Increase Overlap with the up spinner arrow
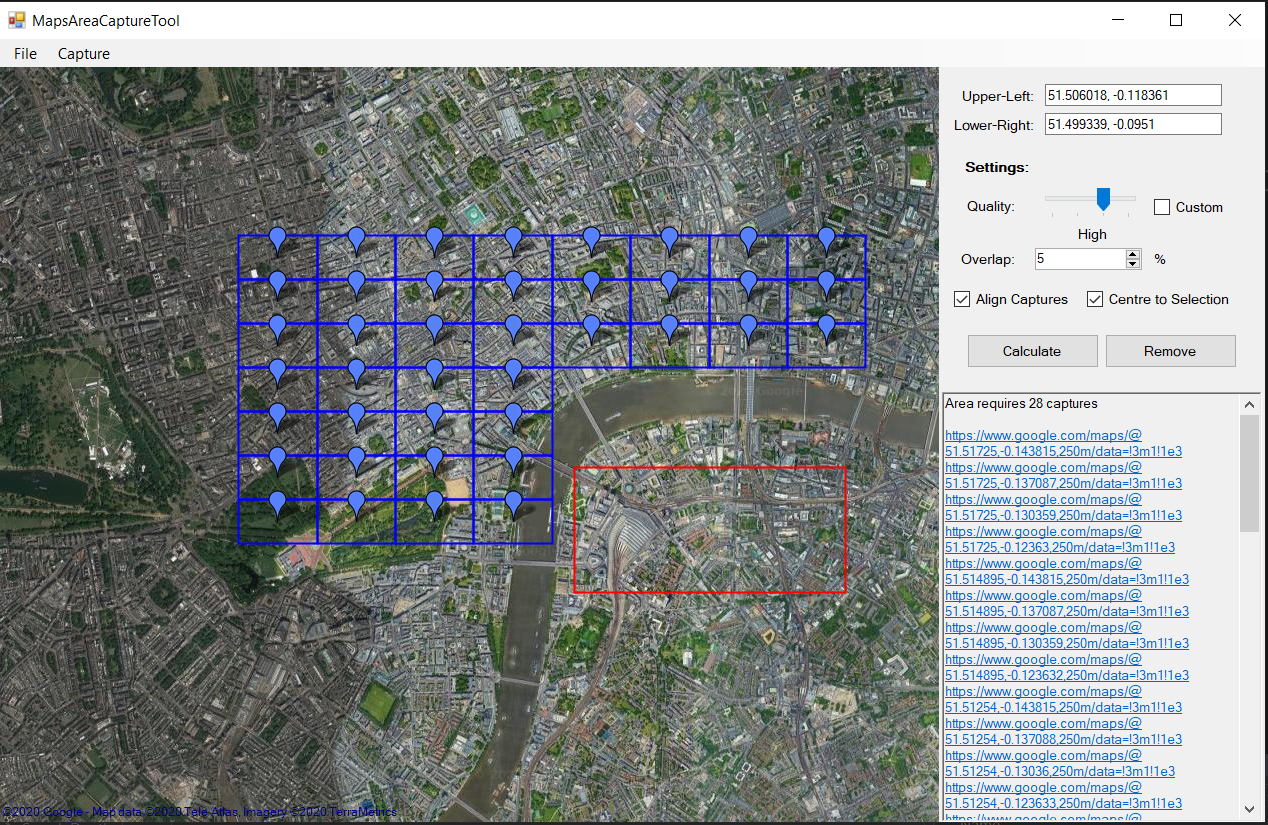 coord(1133,254)
